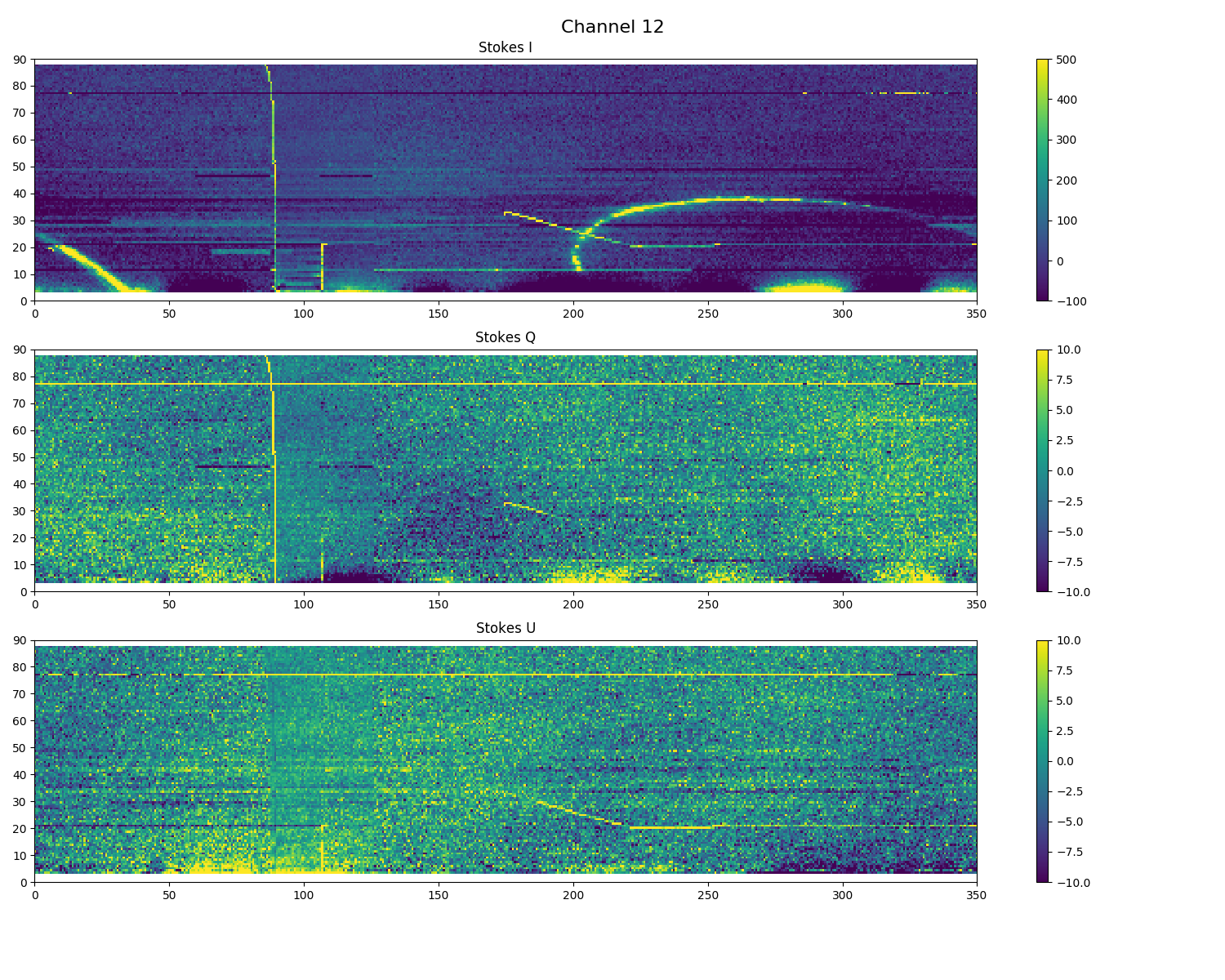The image size is (1225, 980).
Task: Select the "Stokes U" subplot title
Action: click(x=506, y=628)
